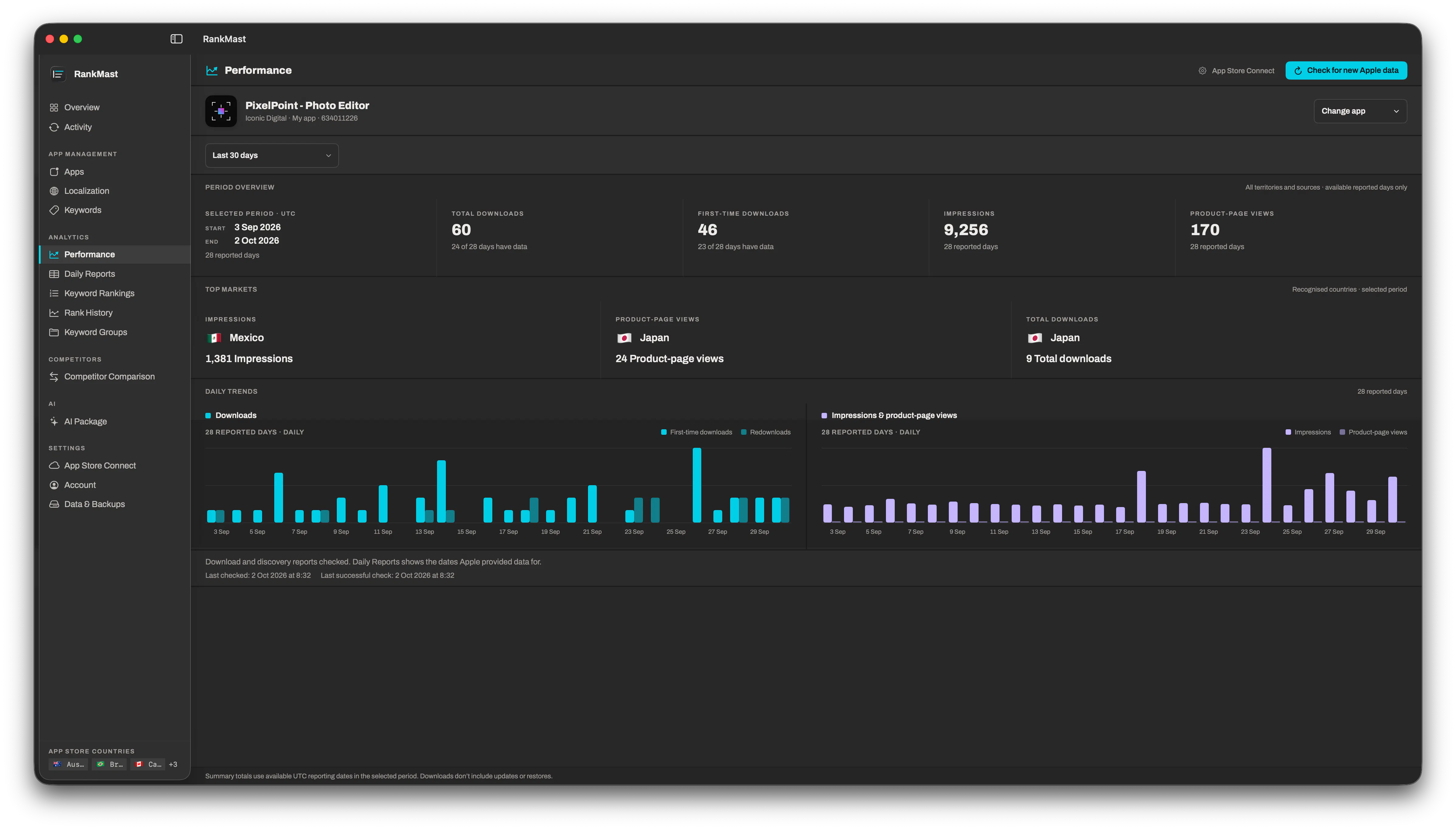Click the Mexico top market for impressions
The image size is (1456, 830).
coord(235,338)
